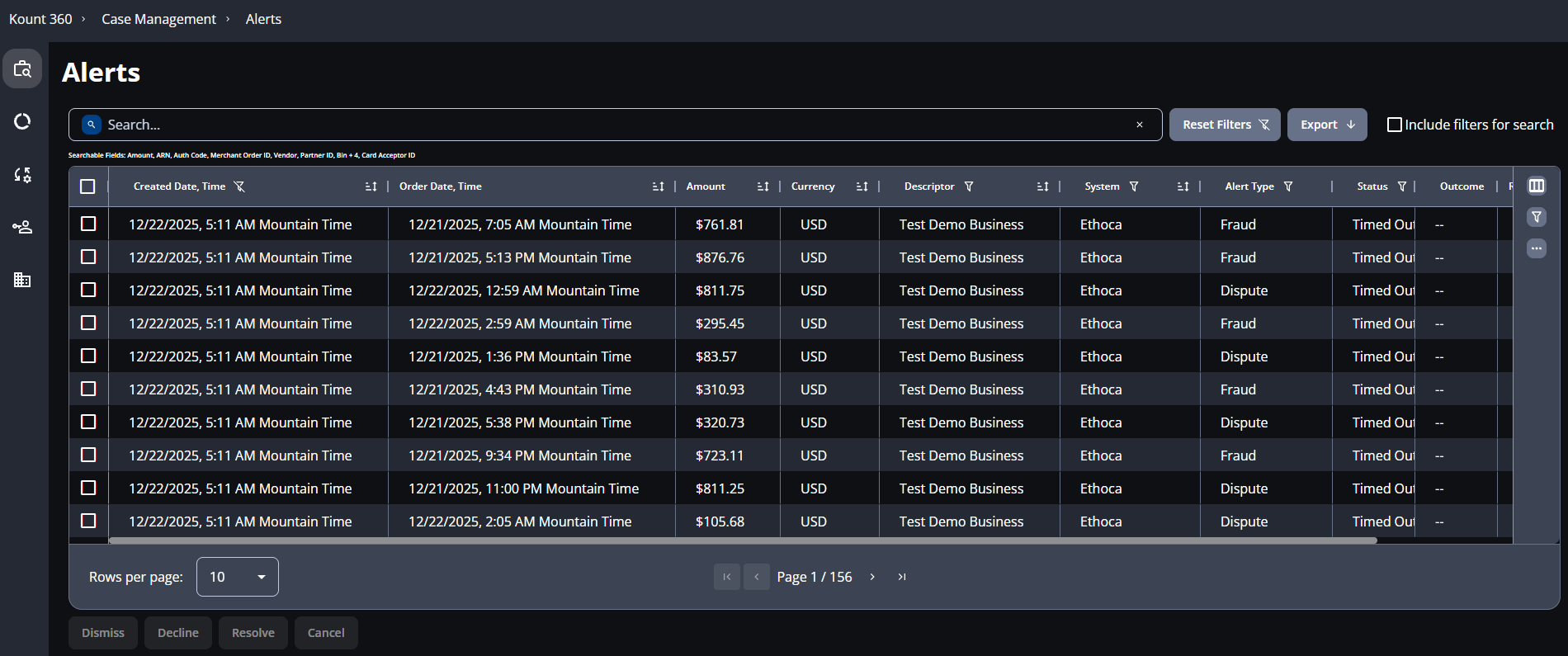Open the sync settings sidebar icon

[x=22, y=174]
